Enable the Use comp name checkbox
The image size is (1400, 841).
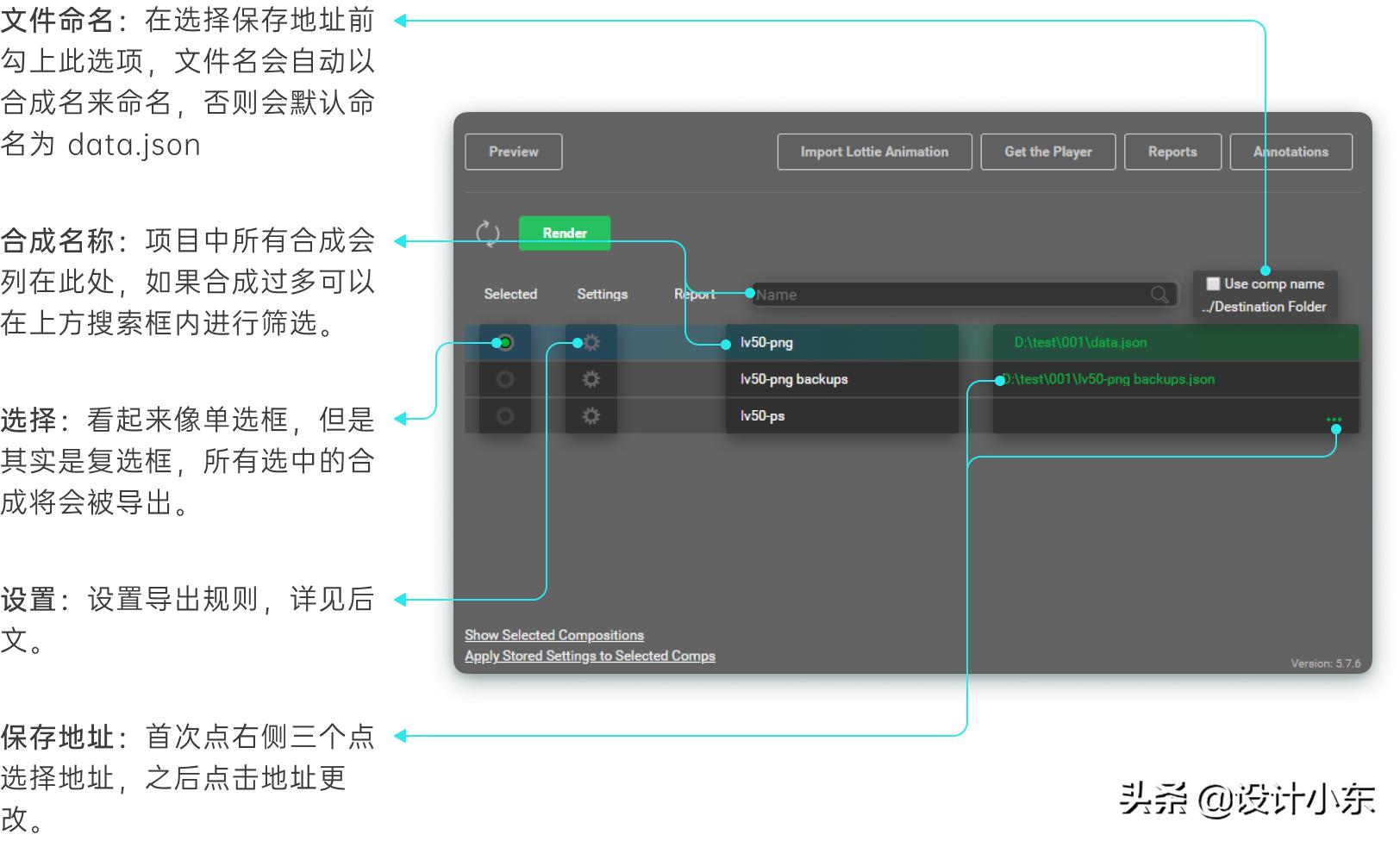click(x=1213, y=283)
